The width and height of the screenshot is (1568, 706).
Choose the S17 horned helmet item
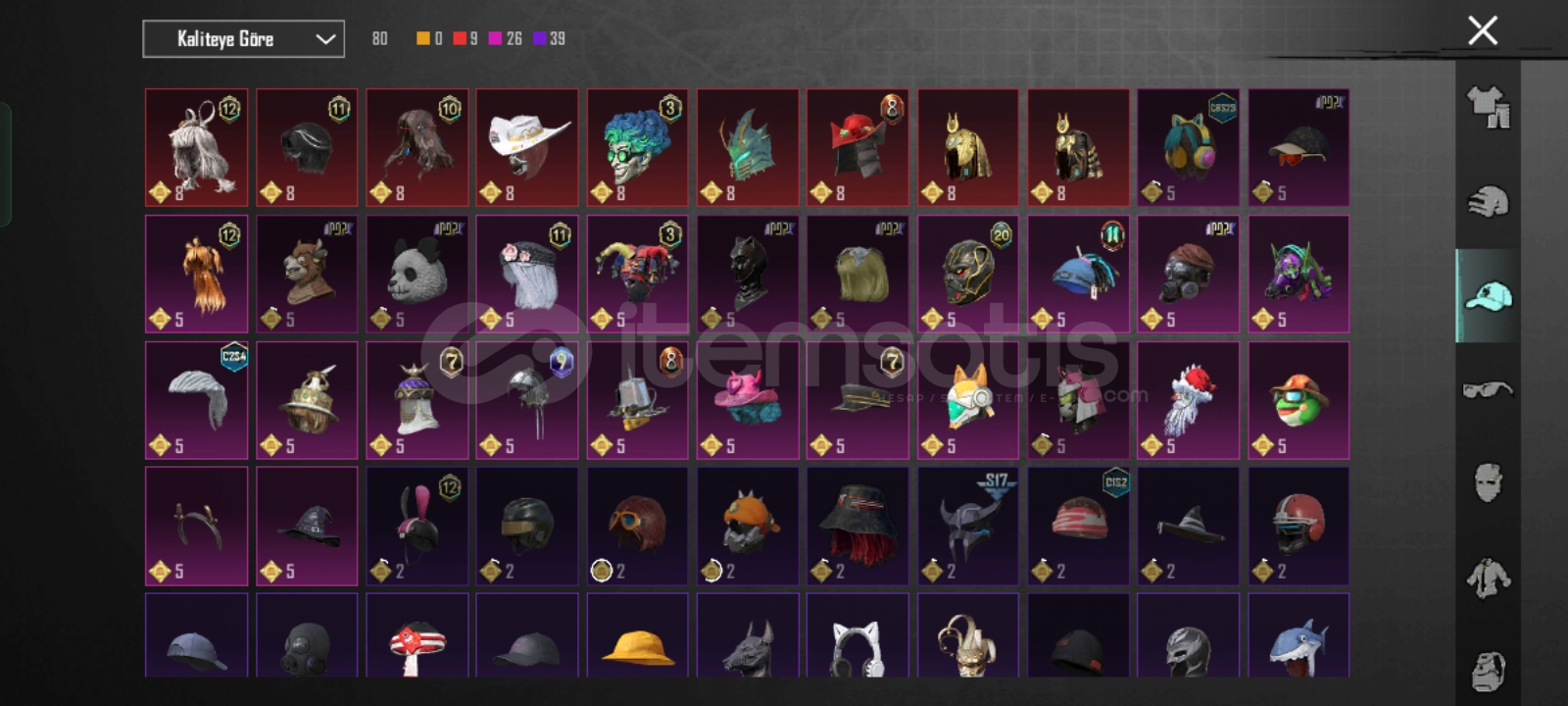point(968,527)
